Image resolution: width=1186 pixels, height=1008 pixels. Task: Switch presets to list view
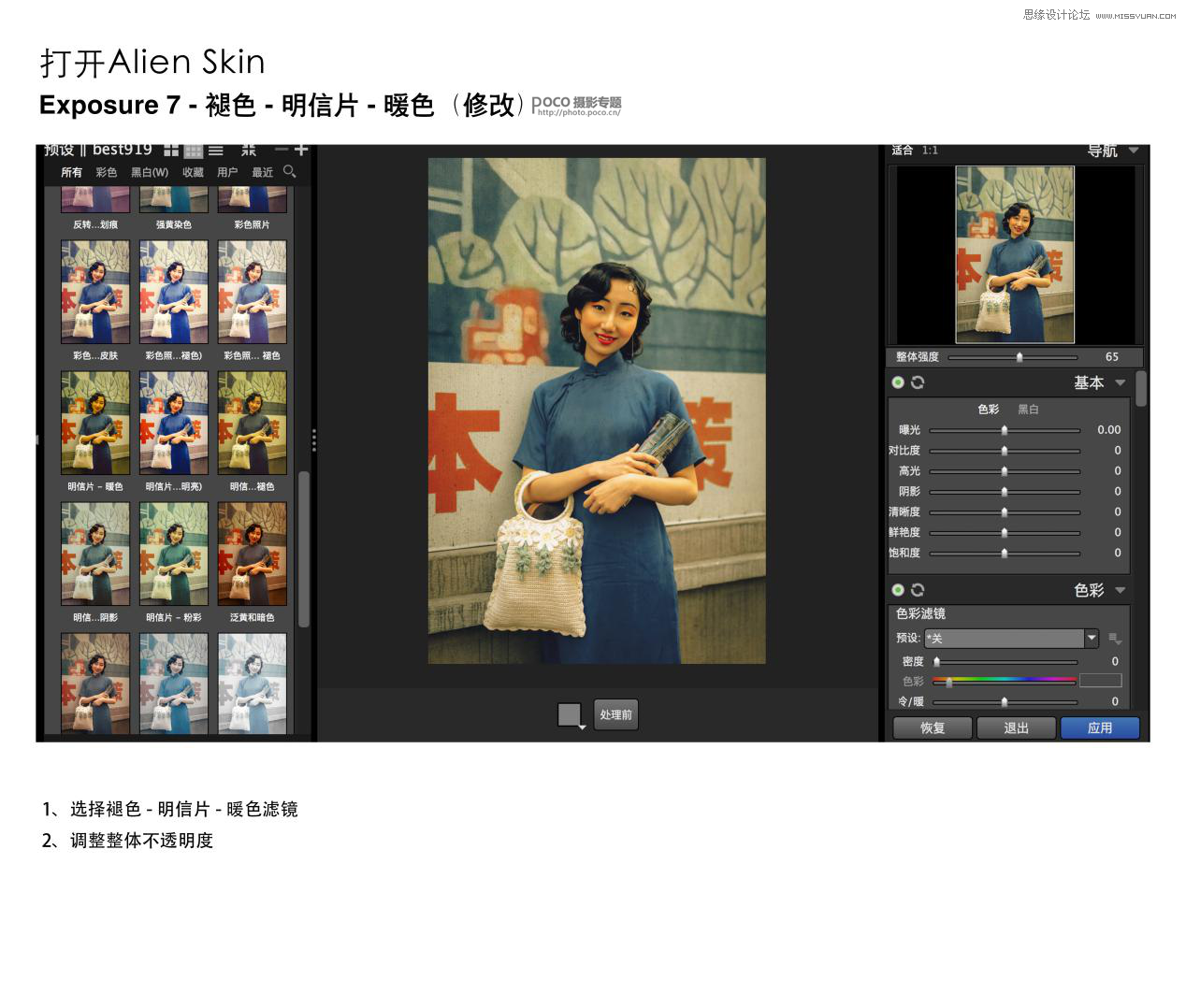216,150
